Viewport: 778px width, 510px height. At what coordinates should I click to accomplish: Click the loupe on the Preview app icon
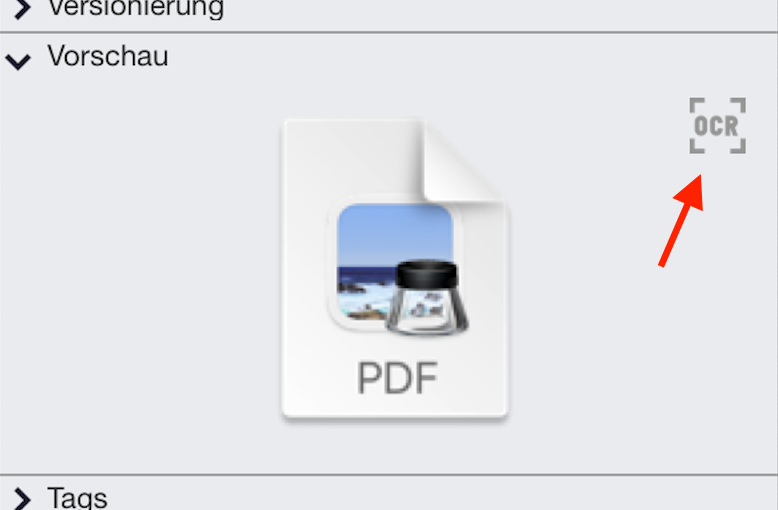428,297
